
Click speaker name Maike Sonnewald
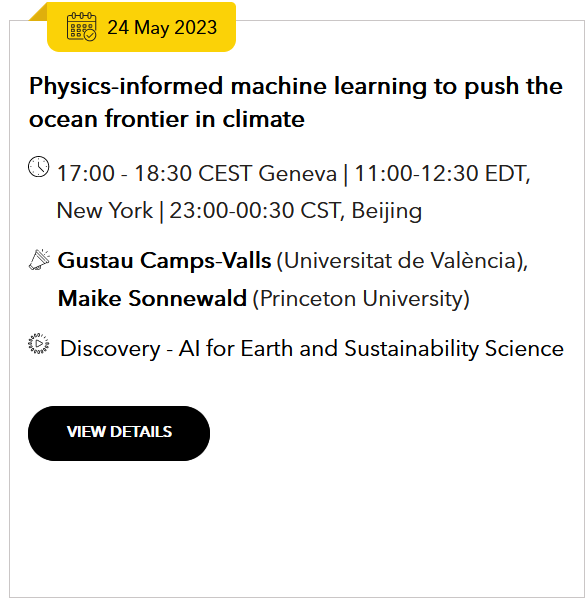pyautogui.click(x=152, y=298)
